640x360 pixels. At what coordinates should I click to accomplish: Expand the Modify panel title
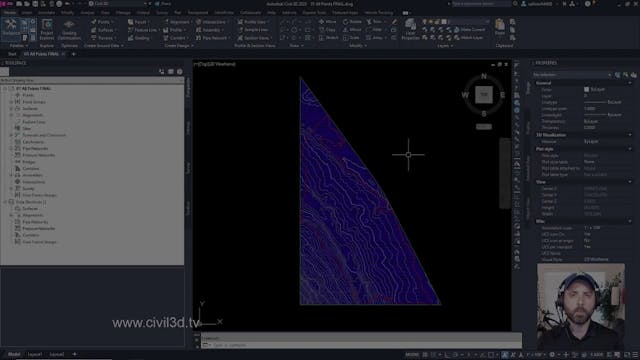point(358,46)
